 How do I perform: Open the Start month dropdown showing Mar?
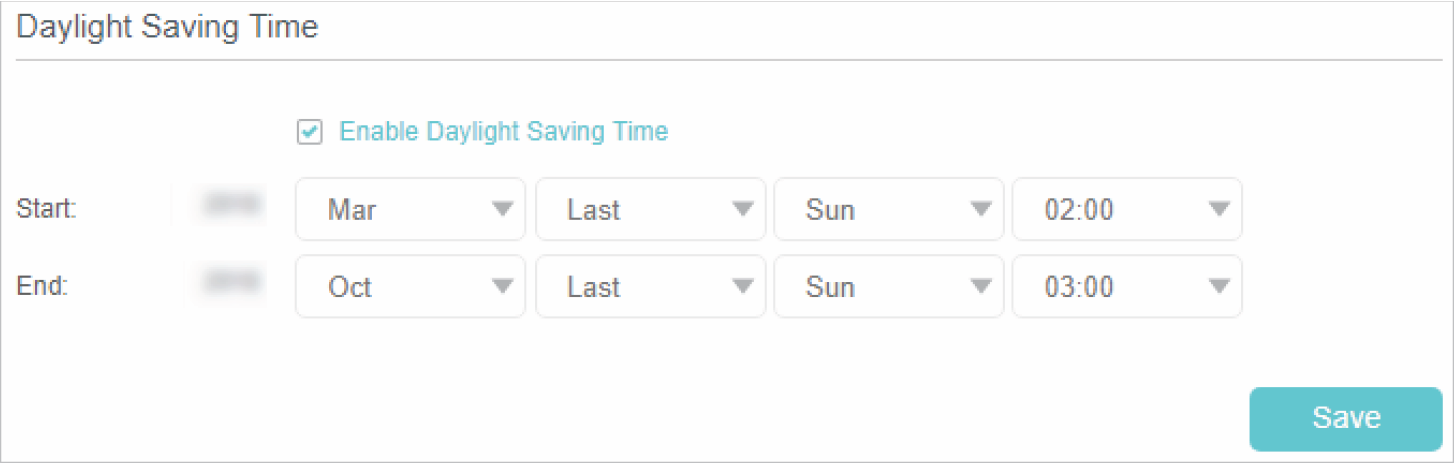tap(400, 210)
